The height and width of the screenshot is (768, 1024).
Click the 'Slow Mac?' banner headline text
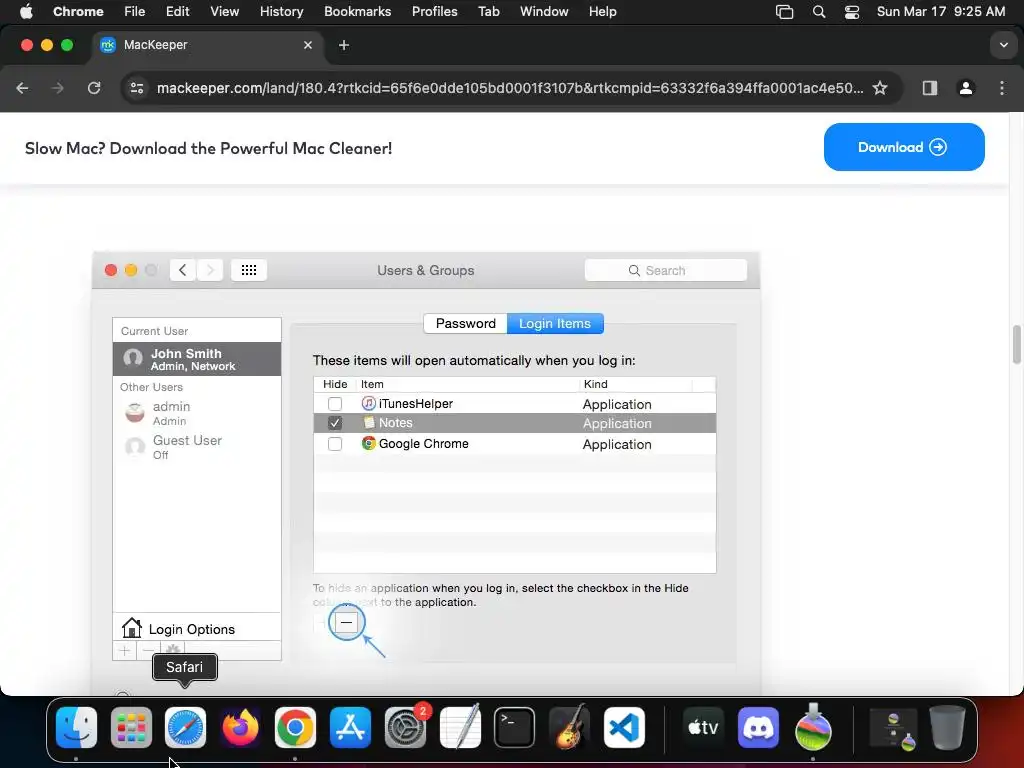208,148
